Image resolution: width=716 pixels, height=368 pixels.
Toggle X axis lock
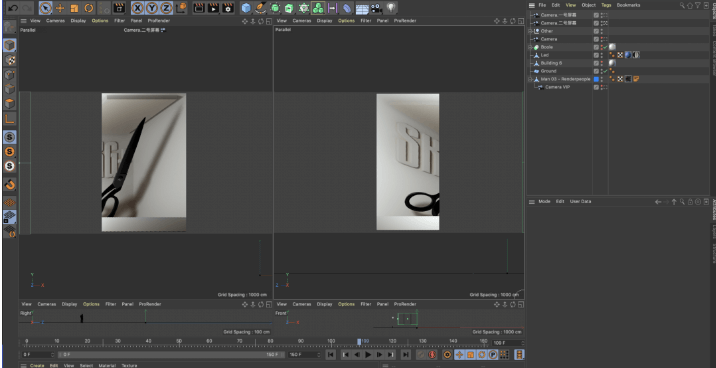137,8
